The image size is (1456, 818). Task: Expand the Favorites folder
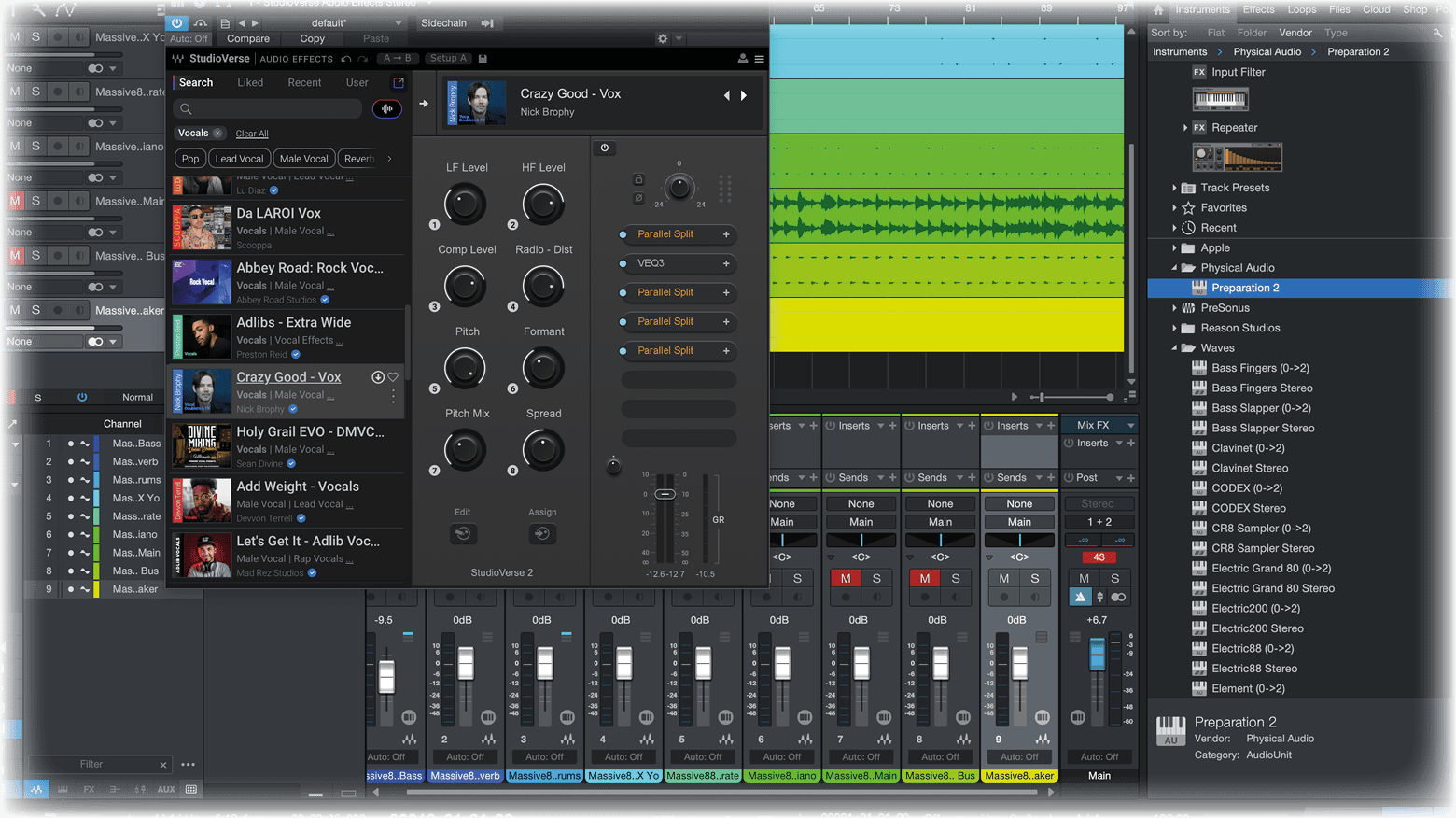[x=1174, y=208]
